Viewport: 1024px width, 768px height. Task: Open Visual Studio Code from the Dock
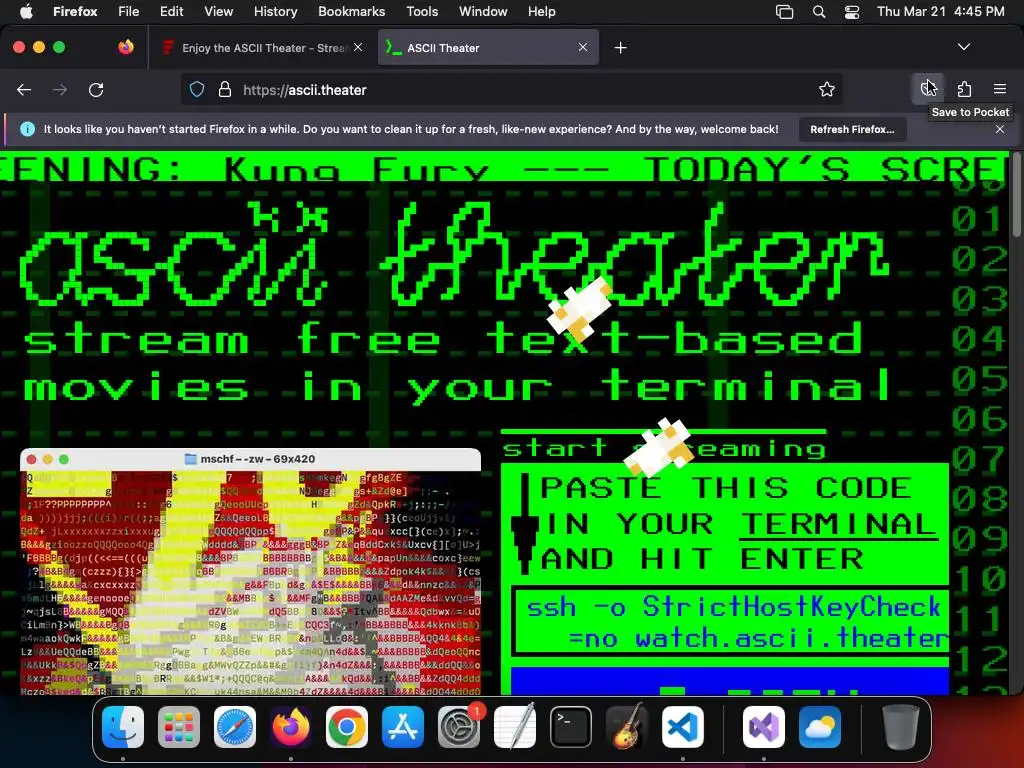pyautogui.click(x=683, y=727)
